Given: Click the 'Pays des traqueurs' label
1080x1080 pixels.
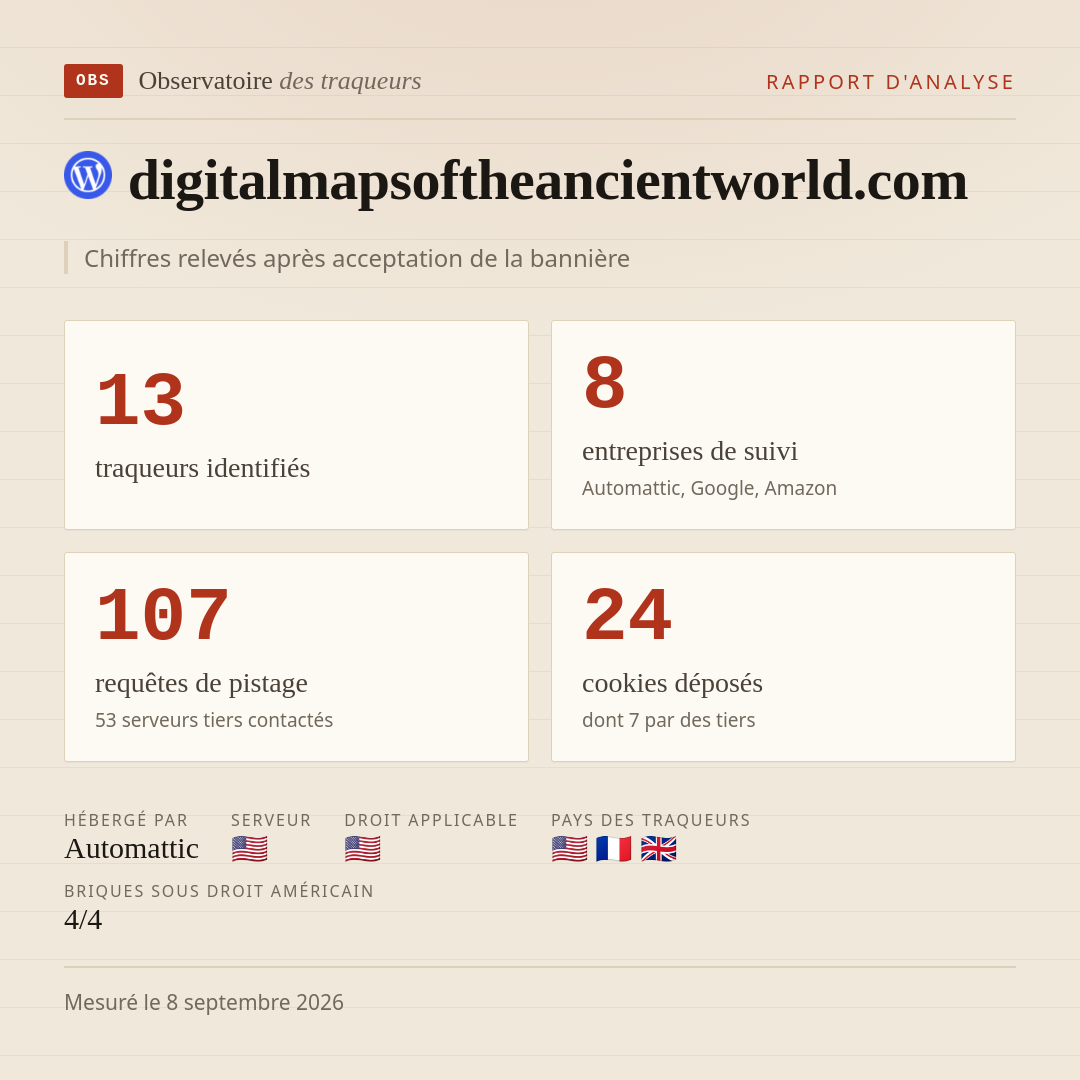Looking at the screenshot, I should [651, 820].
